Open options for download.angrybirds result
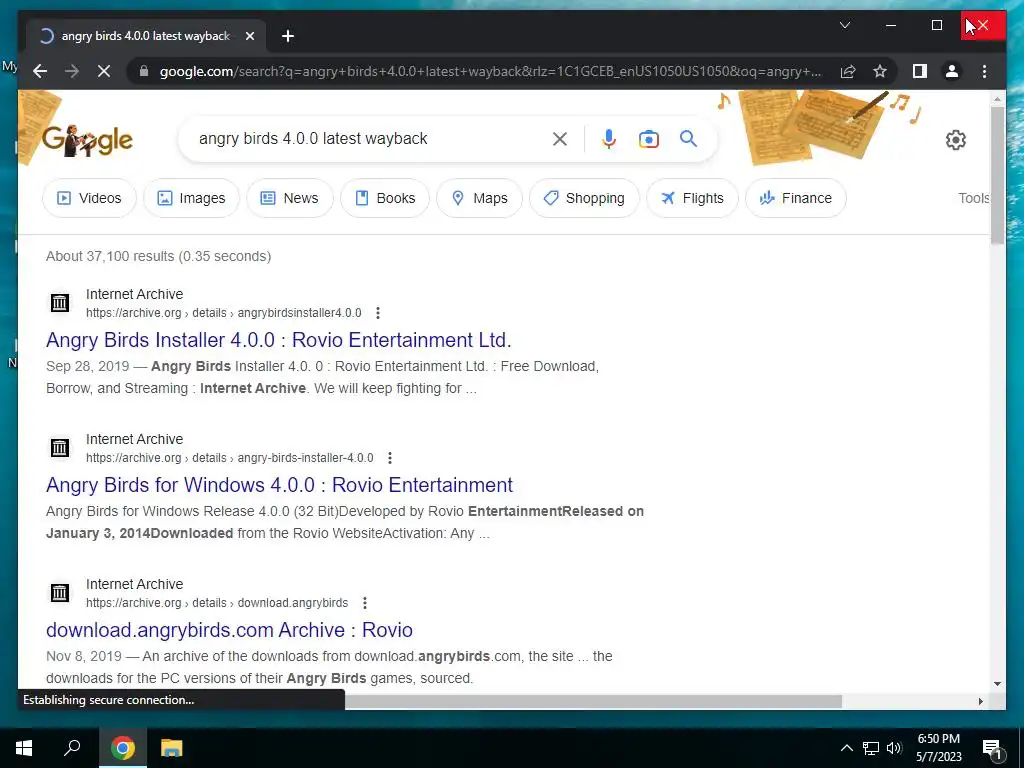This screenshot has height=768, width=1024. tap(364, 603)
